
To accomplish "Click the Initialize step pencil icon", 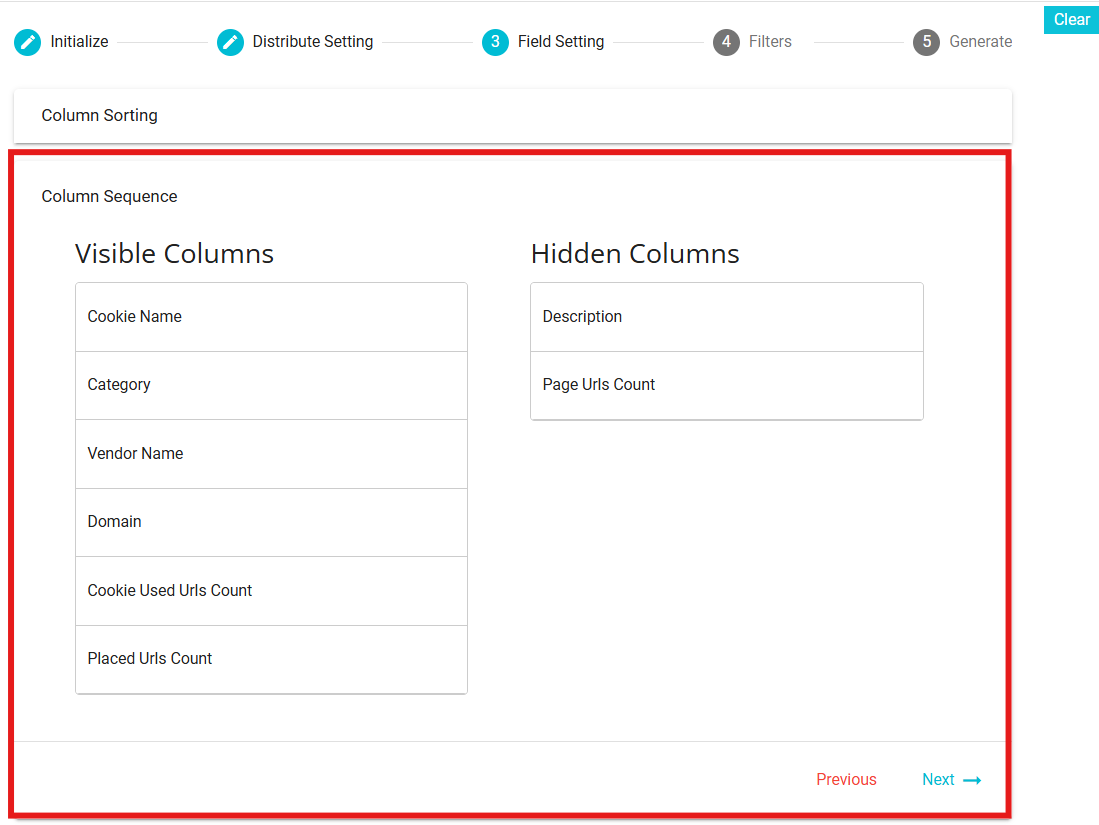I will [28, 42].
